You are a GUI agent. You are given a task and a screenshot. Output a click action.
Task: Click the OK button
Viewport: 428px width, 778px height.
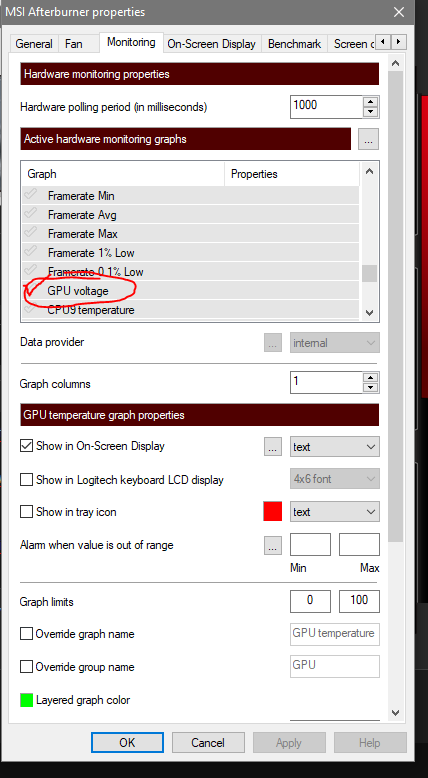[127, 743]
